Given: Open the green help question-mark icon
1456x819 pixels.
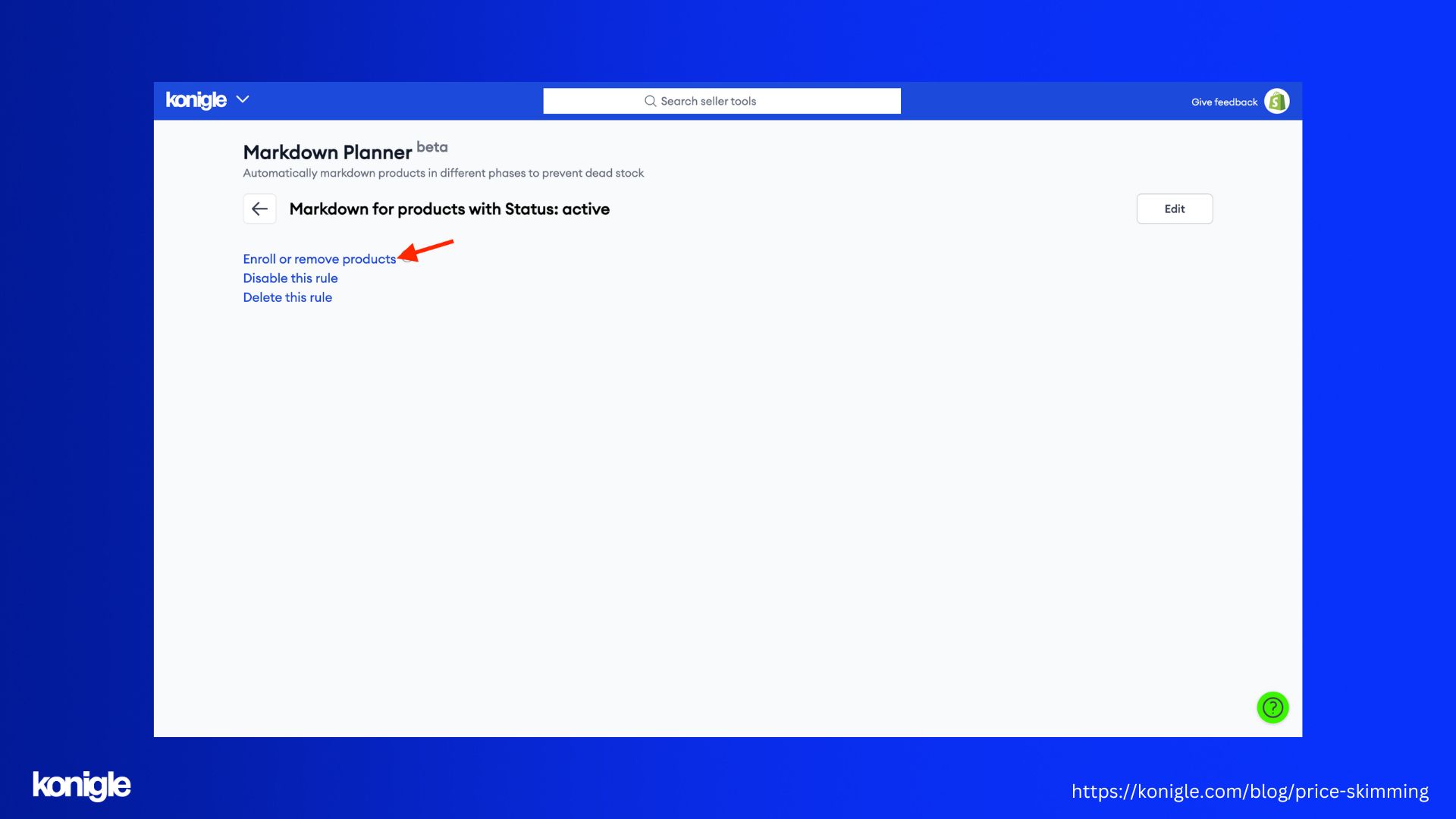Looking at the screenshot, I should point(1272,708).
